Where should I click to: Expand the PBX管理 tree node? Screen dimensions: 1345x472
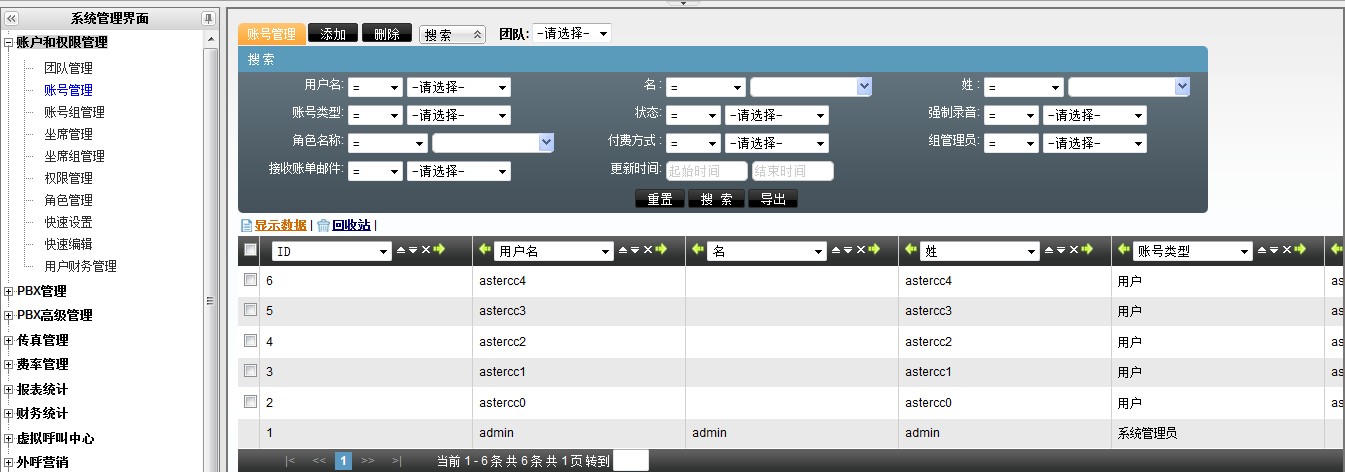[x=9, y=292]
